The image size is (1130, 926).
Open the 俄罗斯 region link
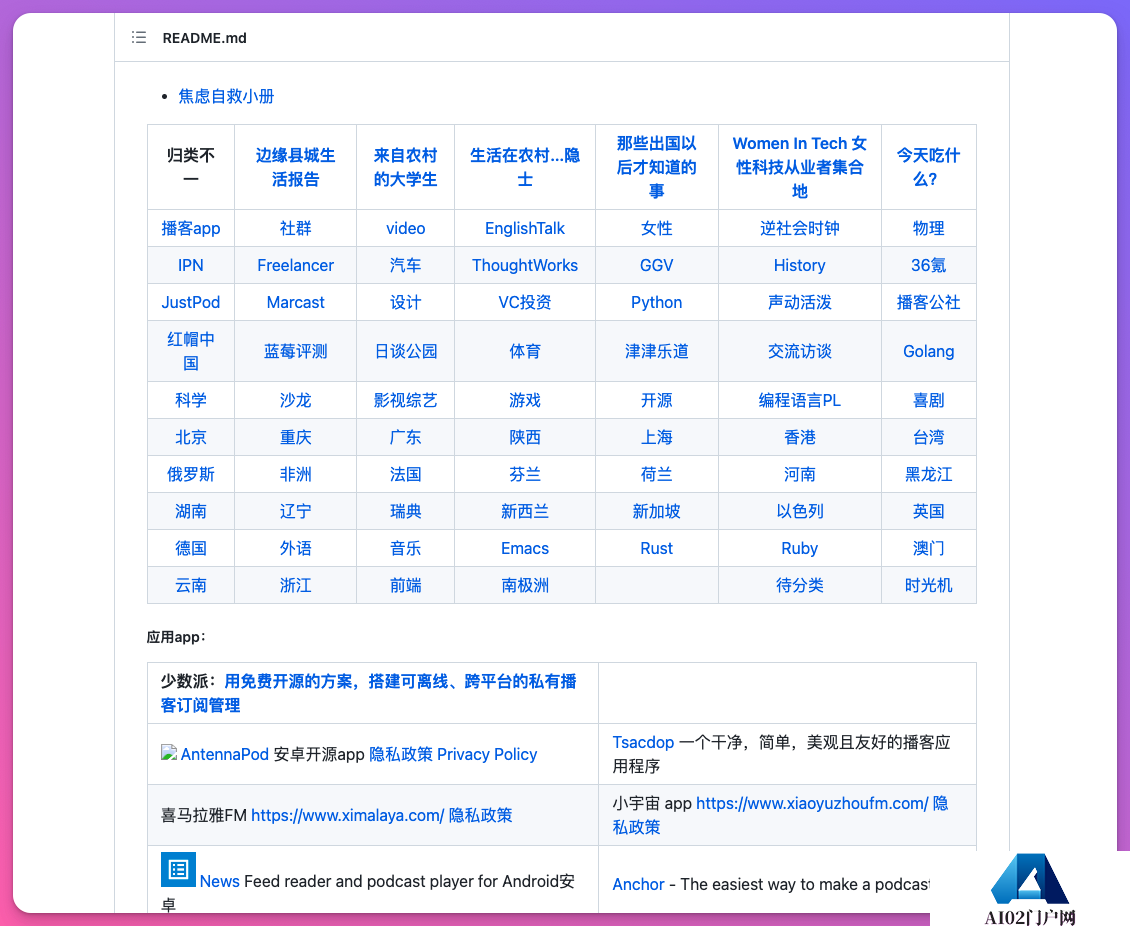tap(191, 474)
